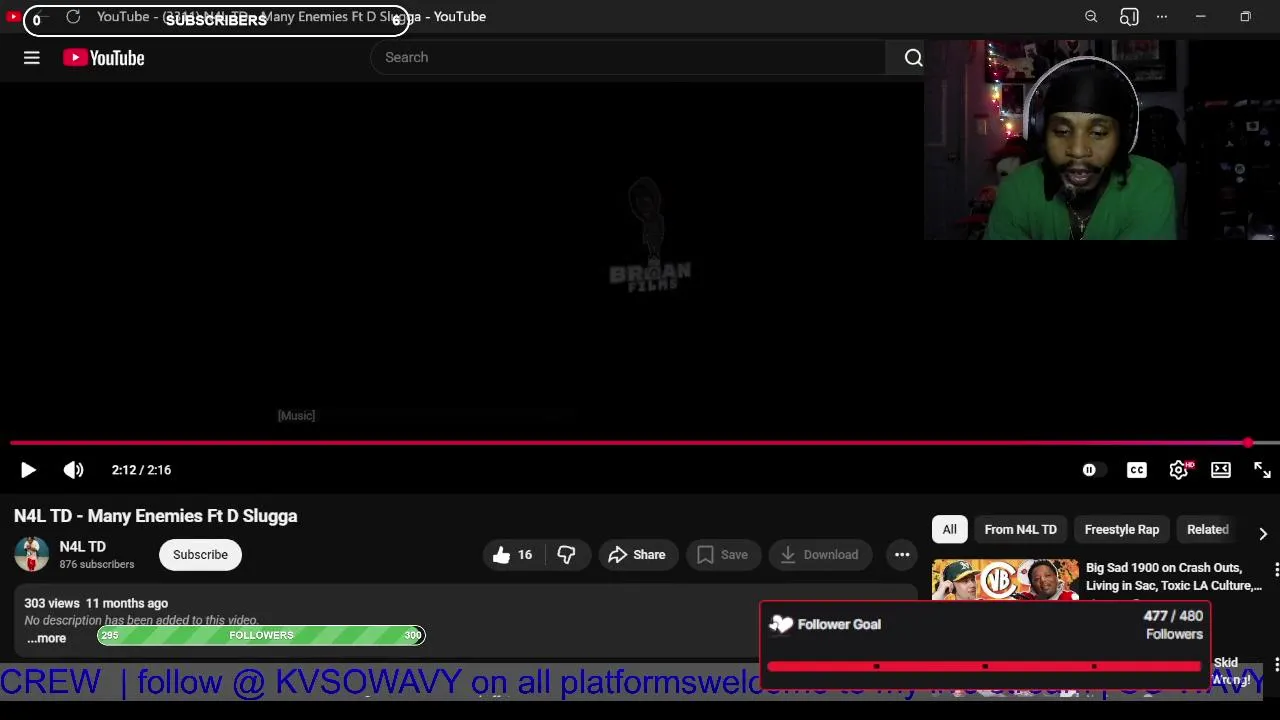
Task: Expand description with ...more
Action: (x=47, y=638)
